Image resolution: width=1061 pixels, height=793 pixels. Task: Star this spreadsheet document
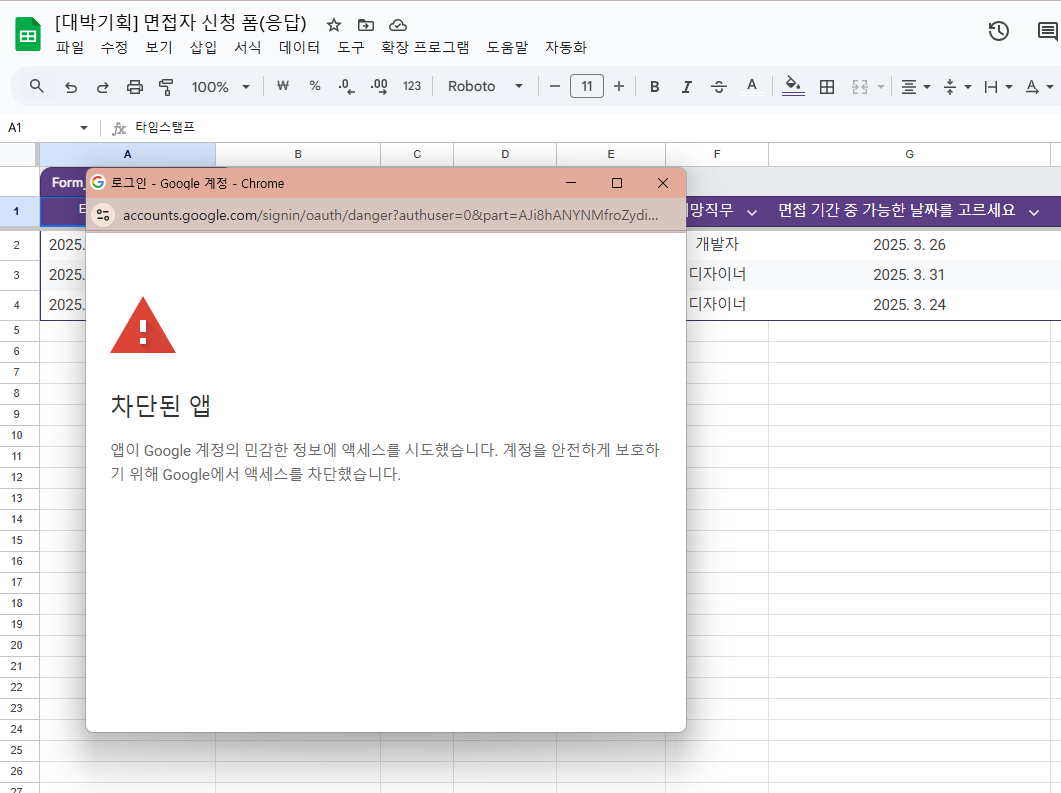click(334, 25)
